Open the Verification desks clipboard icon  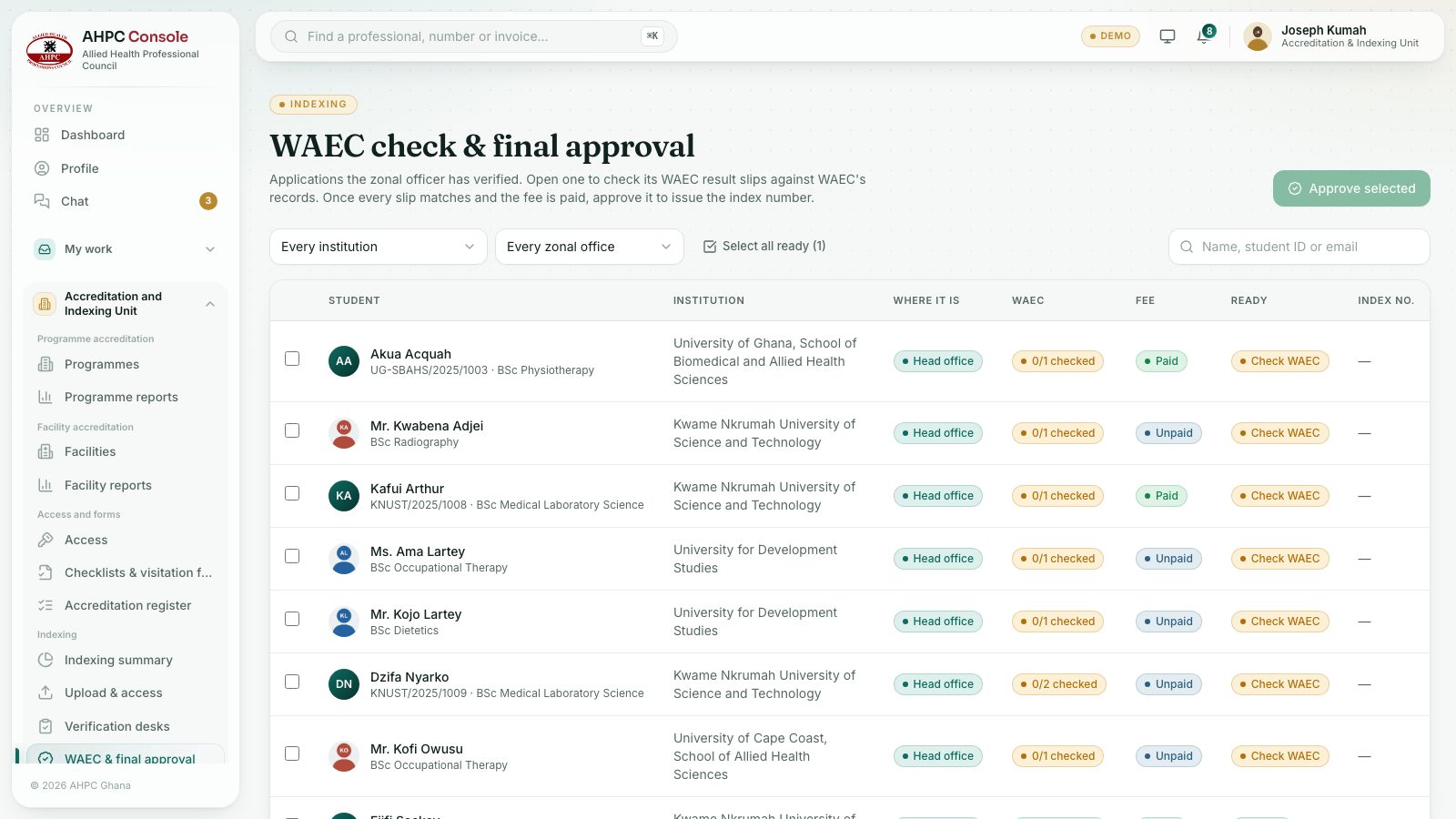(45, 726)
